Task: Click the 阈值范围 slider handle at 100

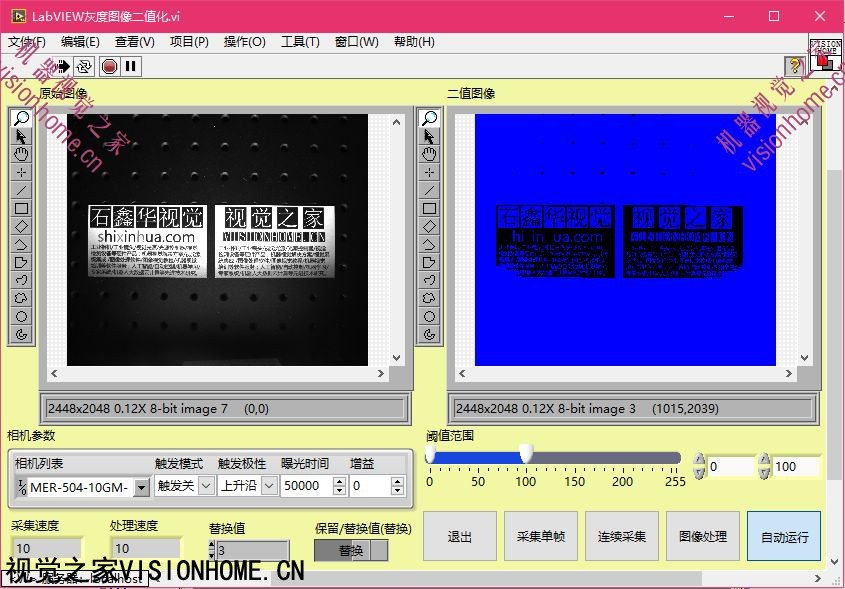Action: tap(525, 455)
